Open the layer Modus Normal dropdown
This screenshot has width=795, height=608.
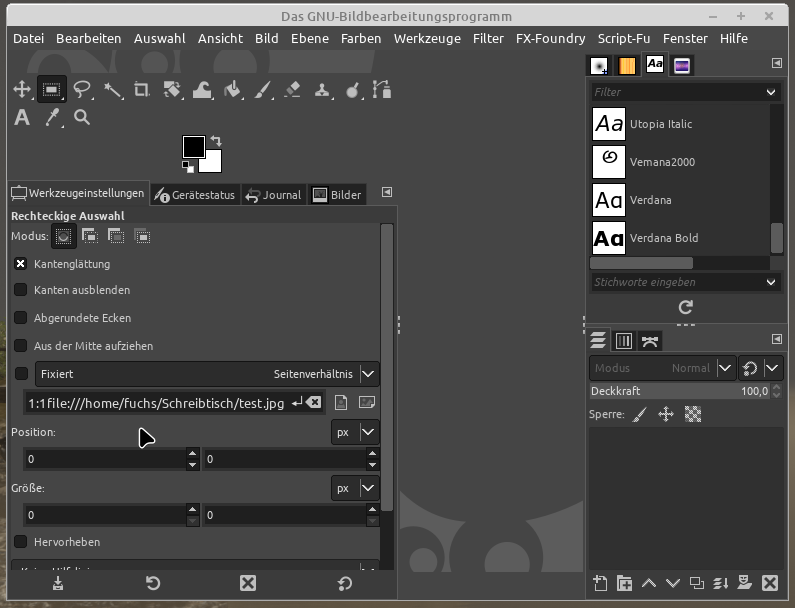click(663, 368)
